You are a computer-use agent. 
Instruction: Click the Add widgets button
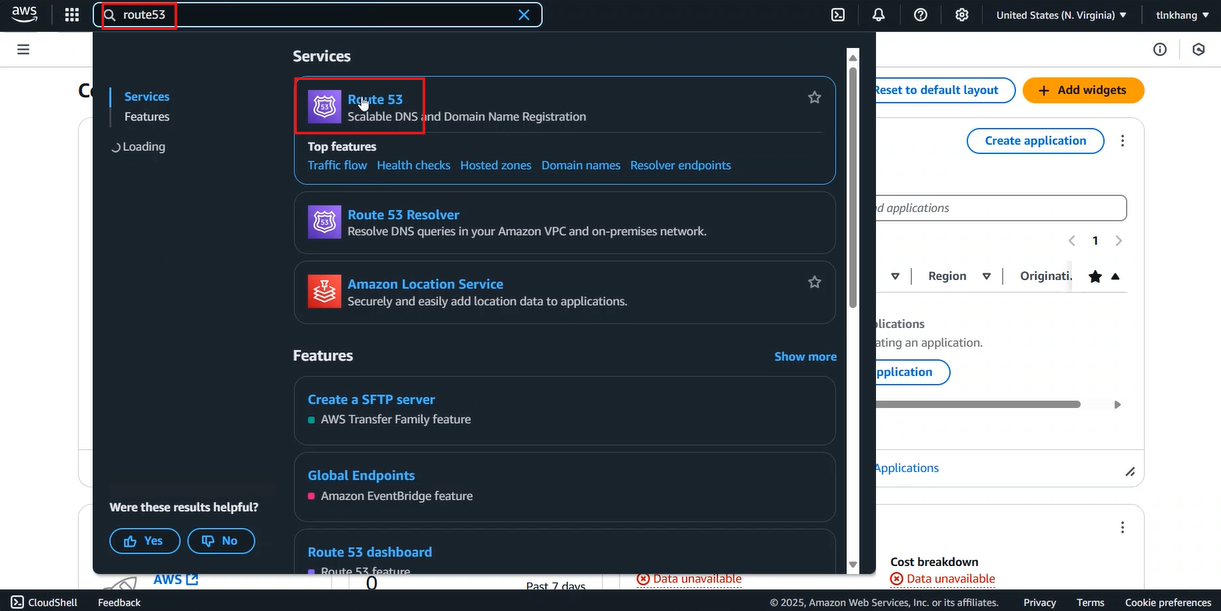(1083, 90)
